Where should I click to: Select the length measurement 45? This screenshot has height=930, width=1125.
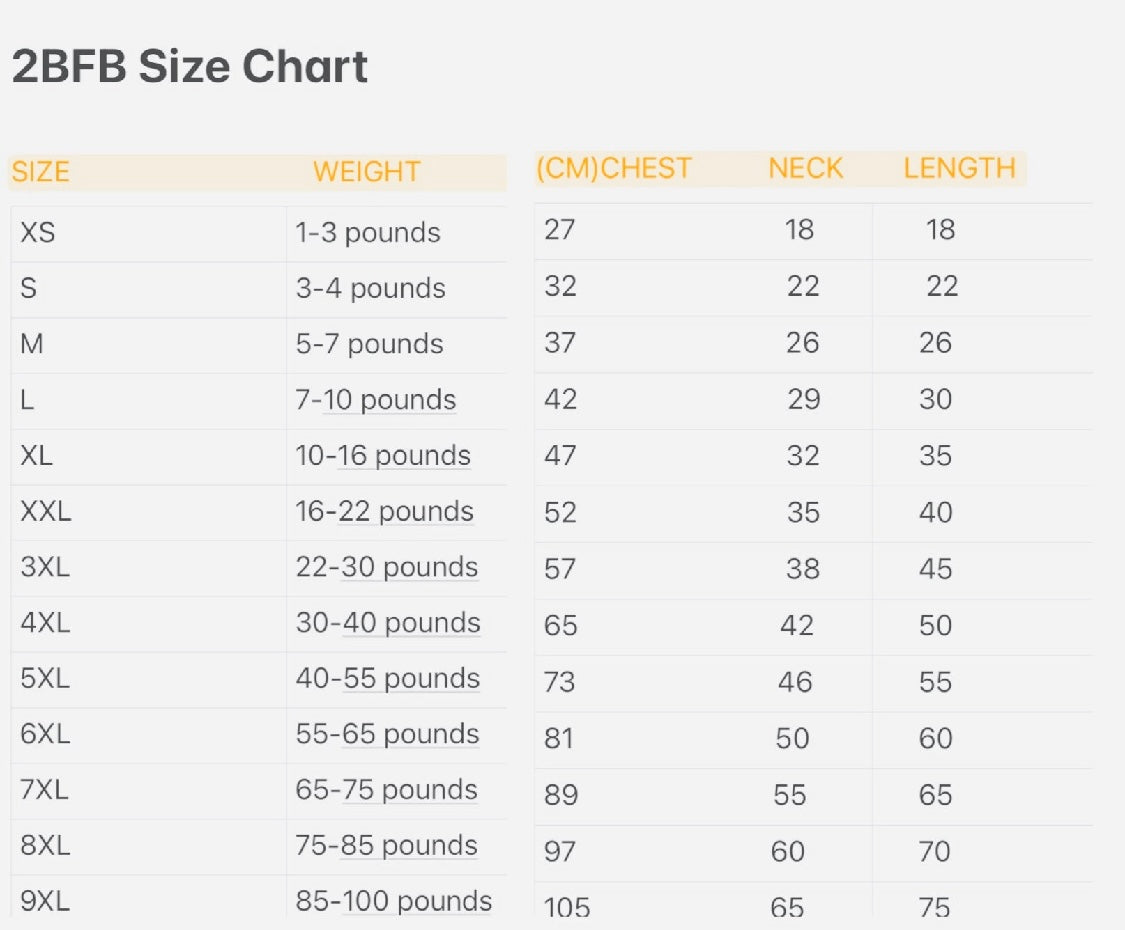tap(935, 569)
